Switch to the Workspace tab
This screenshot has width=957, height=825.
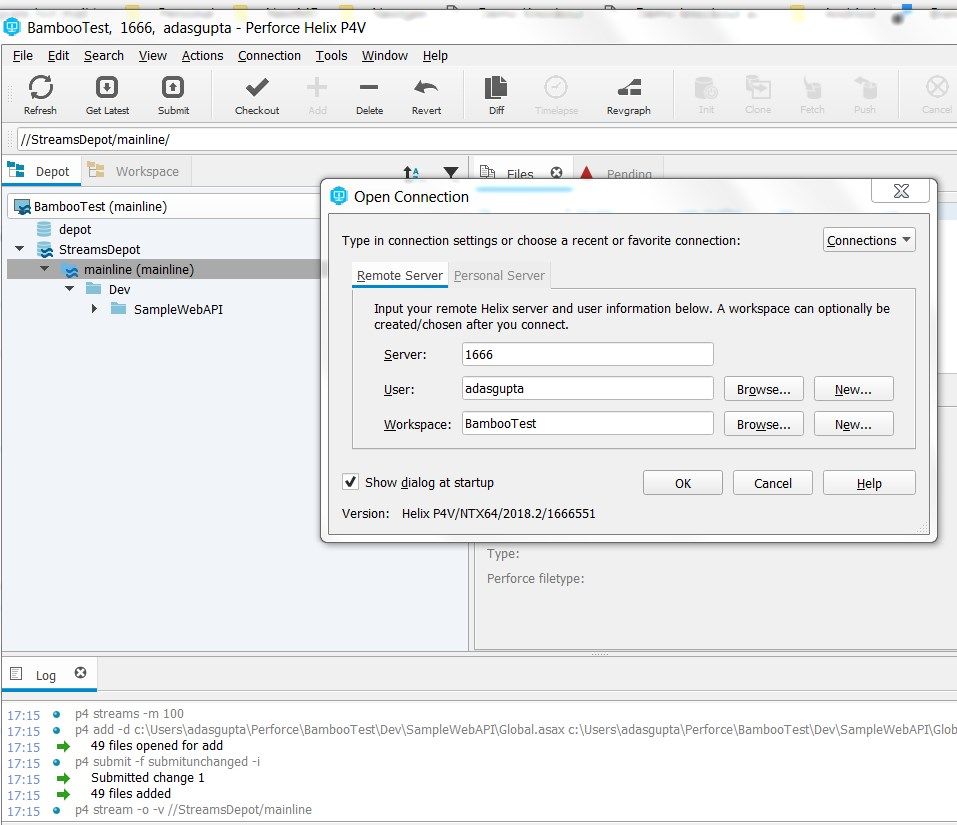(134, 171)
